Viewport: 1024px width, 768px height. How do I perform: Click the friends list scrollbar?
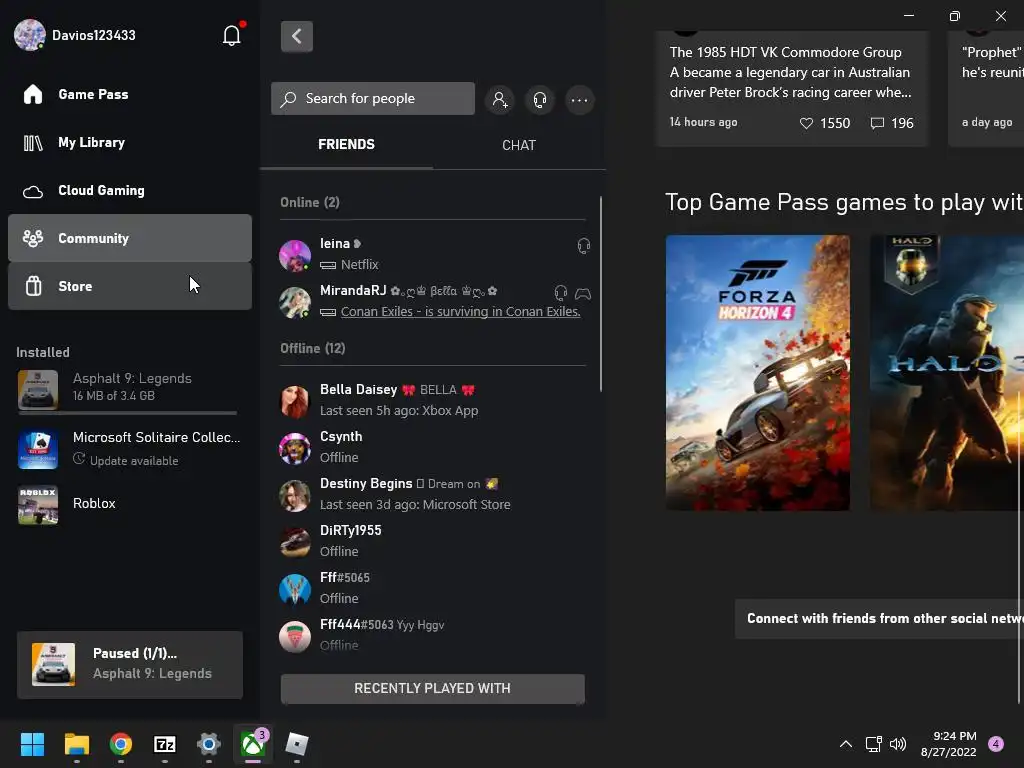point(600,294)
